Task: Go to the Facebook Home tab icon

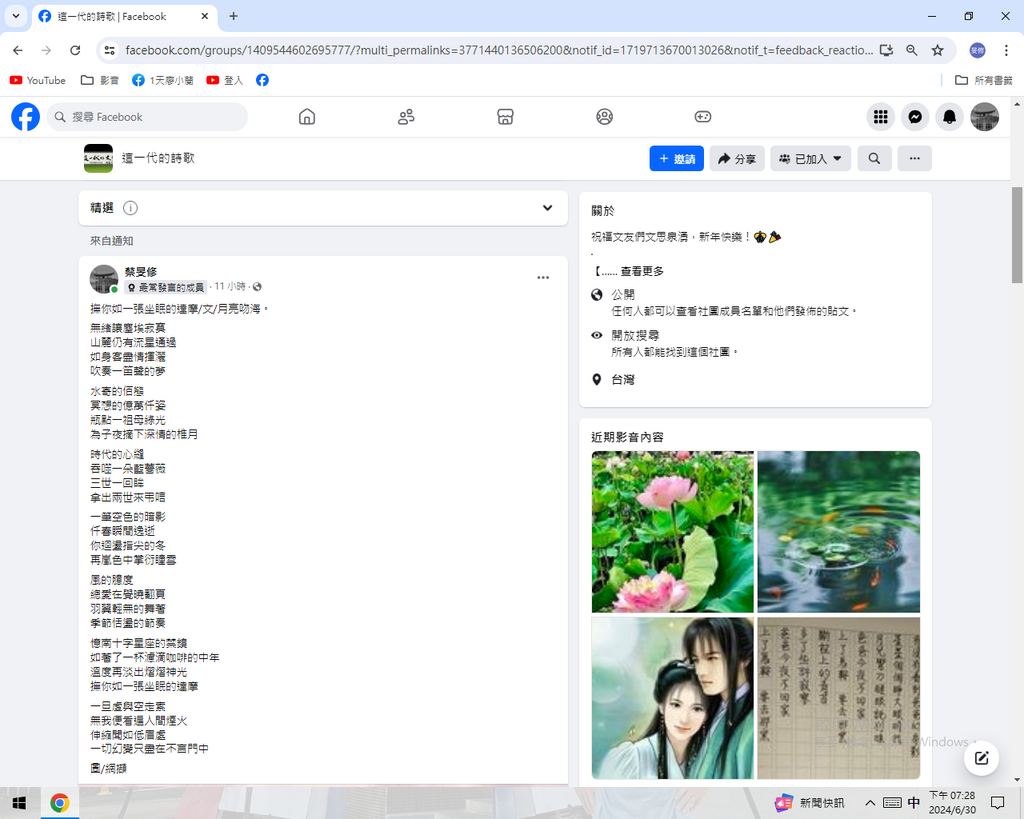Action: point(307,117)
